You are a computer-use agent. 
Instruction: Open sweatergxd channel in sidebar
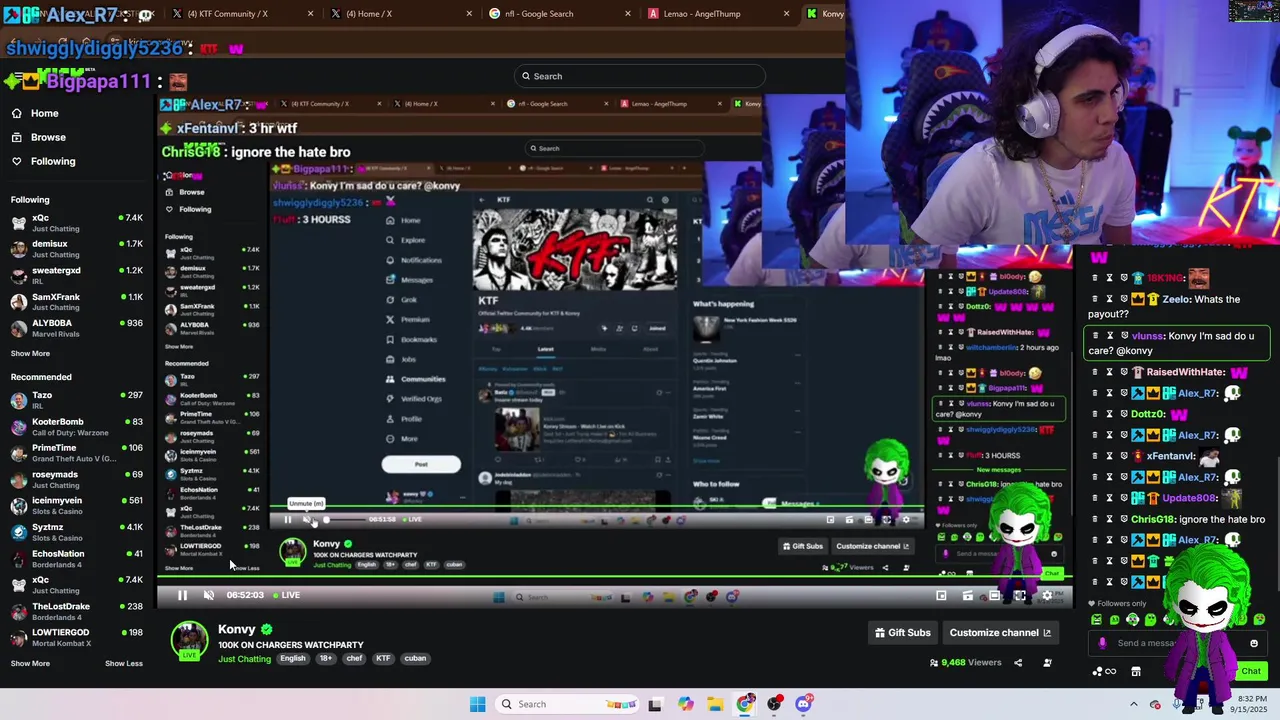77,275
